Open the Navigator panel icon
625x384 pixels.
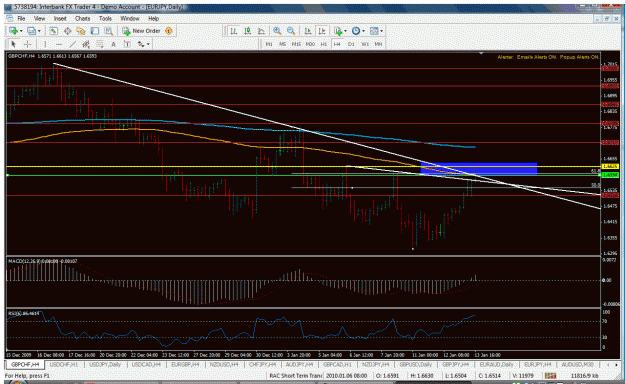[81, 31]
